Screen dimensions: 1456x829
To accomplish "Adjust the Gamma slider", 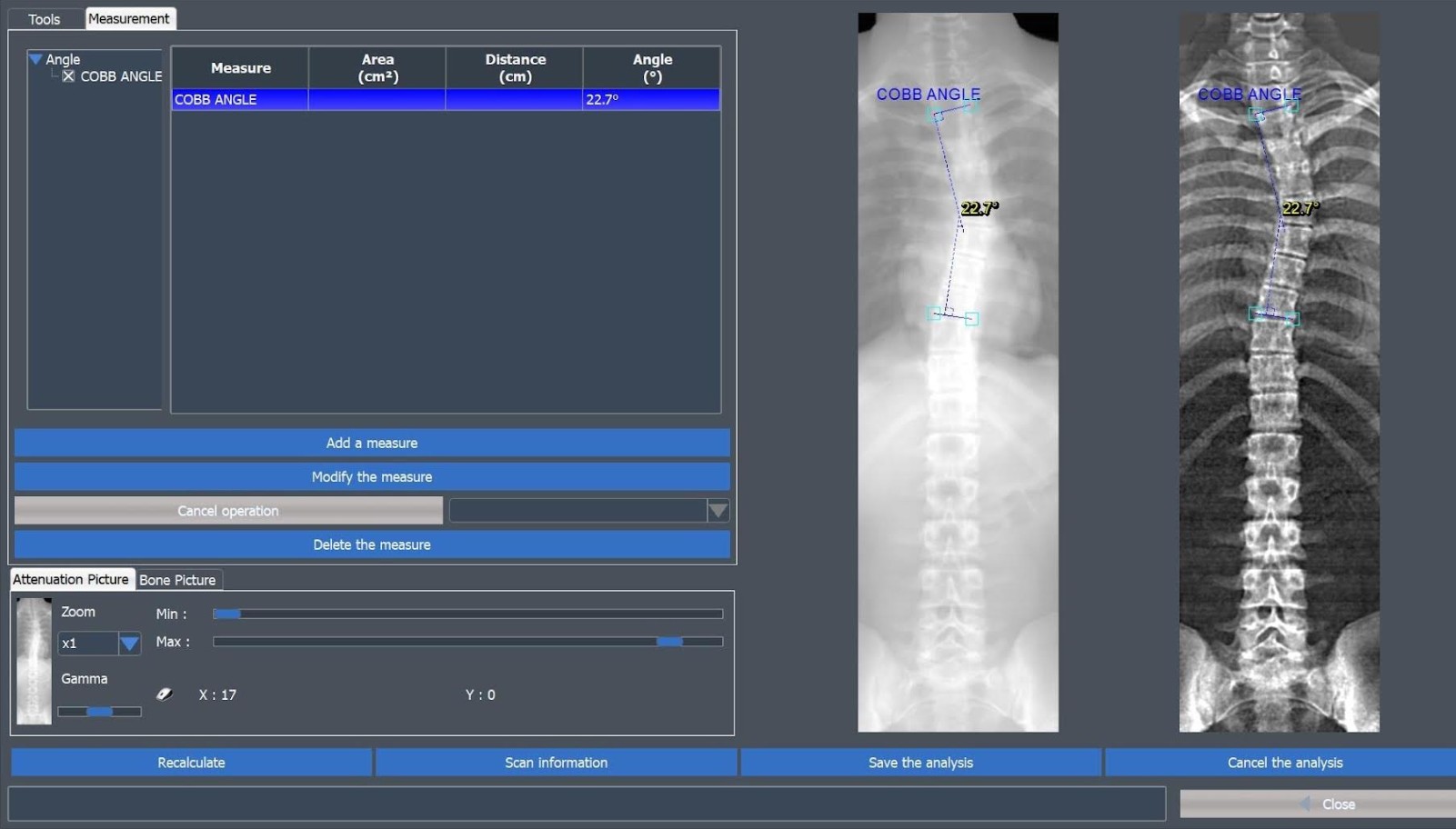I will [x=99, y=712].
